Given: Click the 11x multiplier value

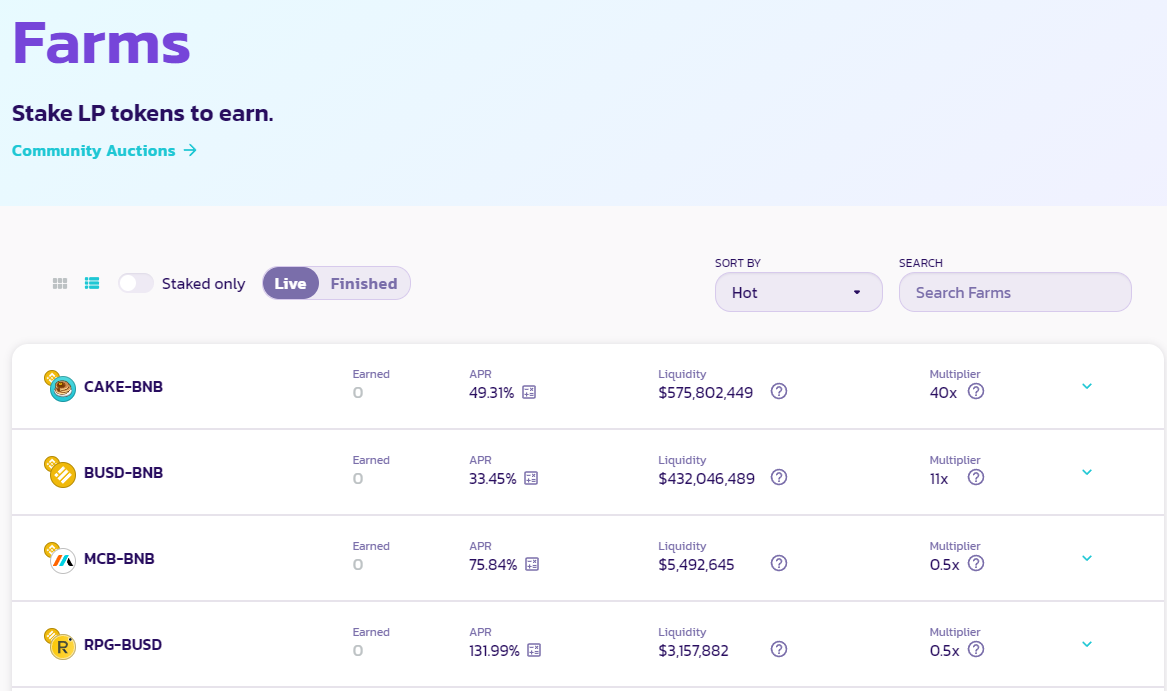Looking at the screenshot, I should click(939, 479).
